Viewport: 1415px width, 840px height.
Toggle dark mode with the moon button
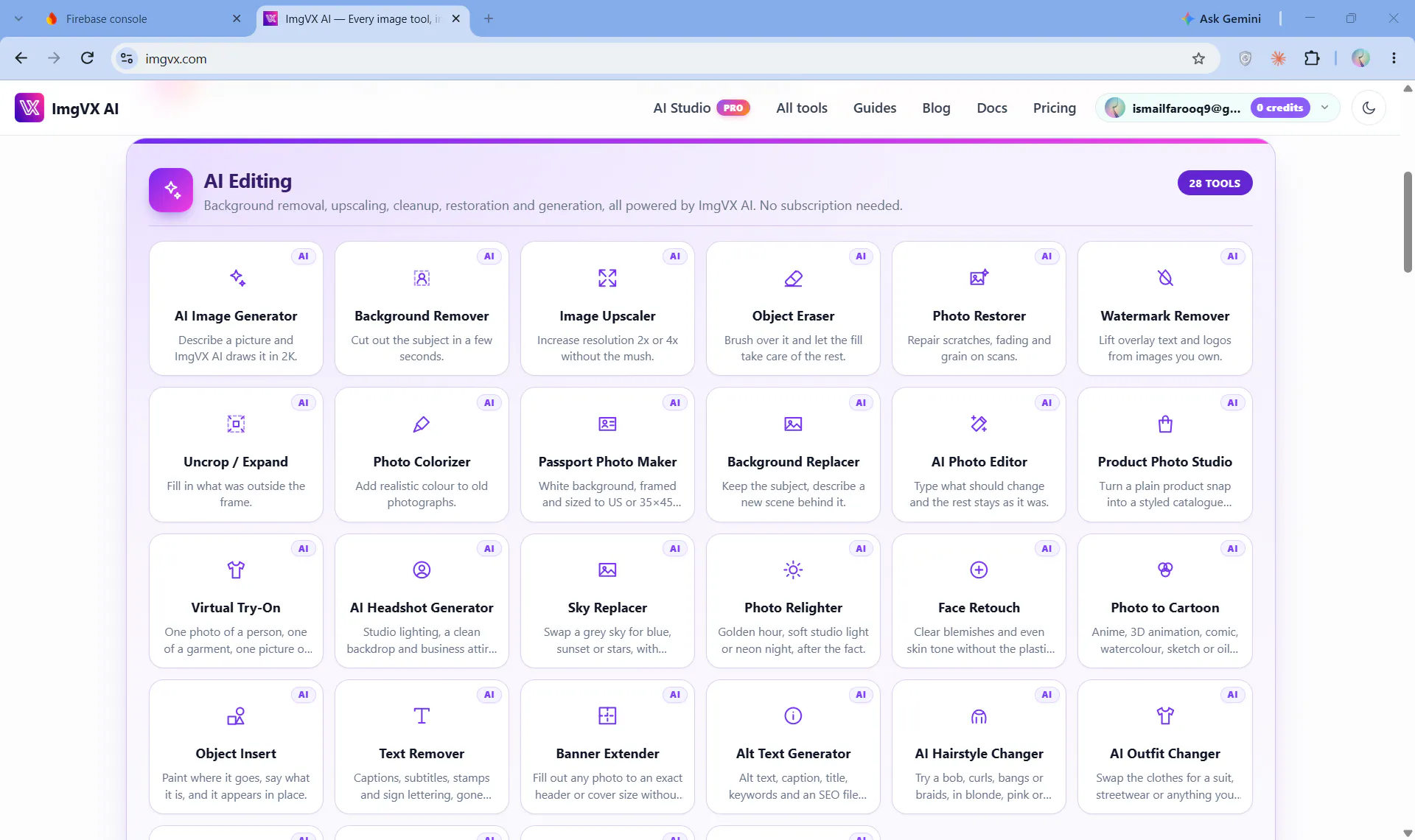[1369, 108]
